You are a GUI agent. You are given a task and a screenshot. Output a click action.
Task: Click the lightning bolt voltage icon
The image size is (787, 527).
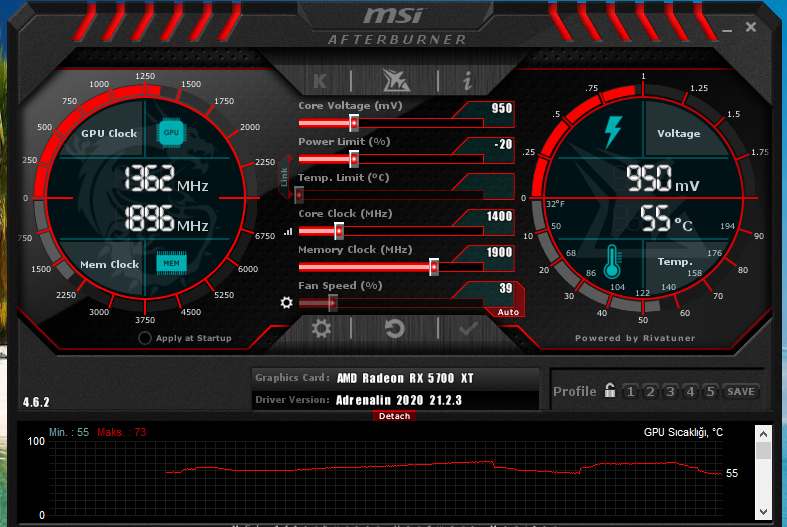[613, 132]
